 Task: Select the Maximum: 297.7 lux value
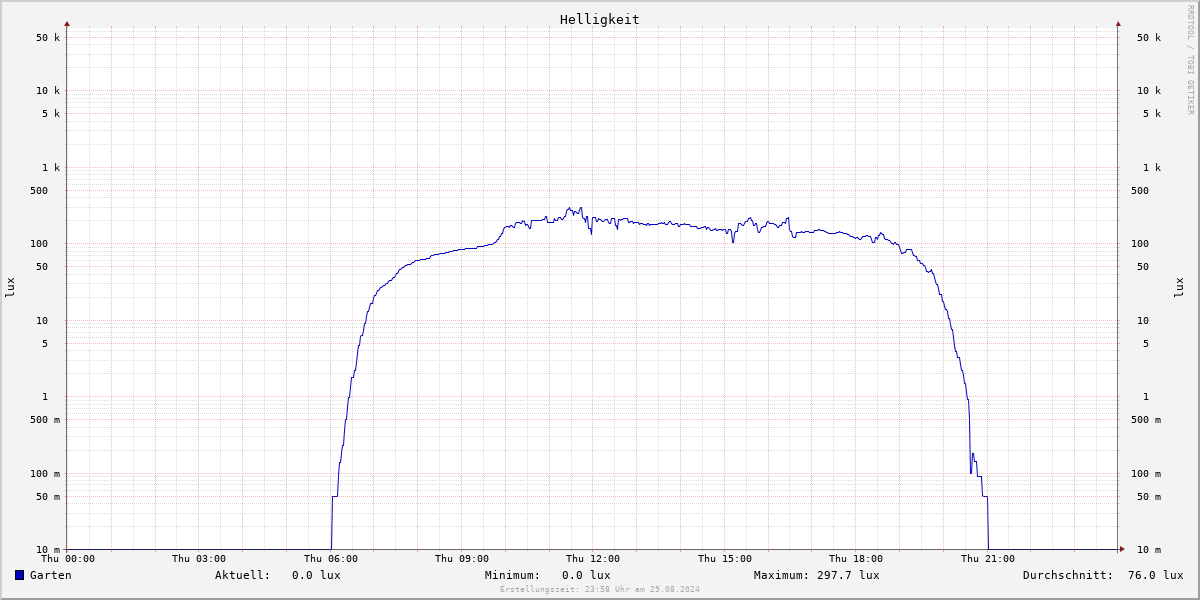(817, 575)
